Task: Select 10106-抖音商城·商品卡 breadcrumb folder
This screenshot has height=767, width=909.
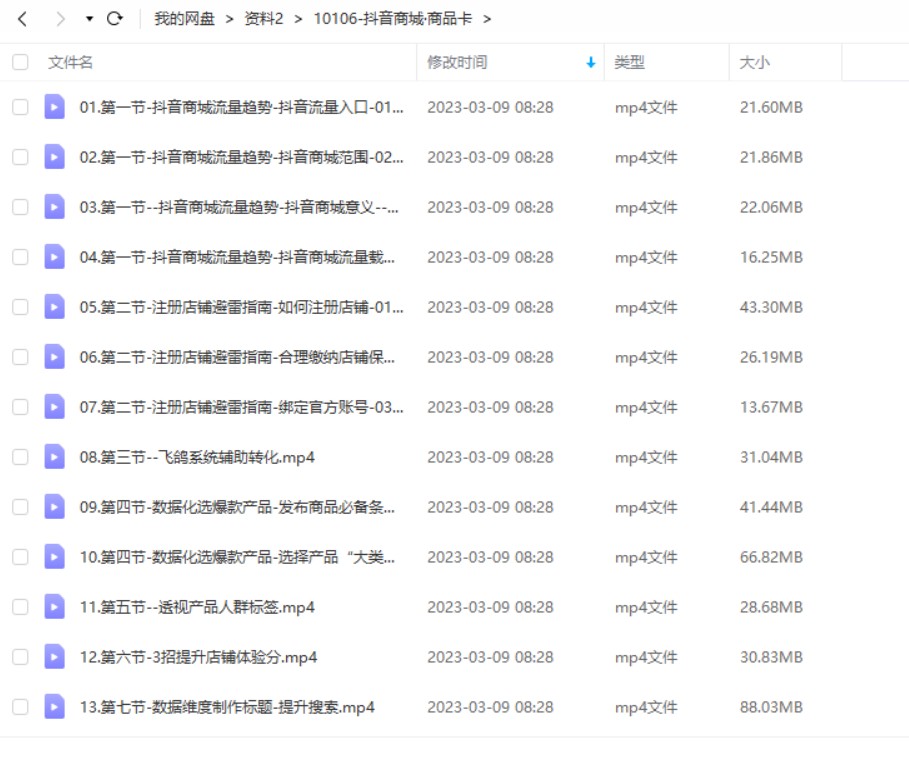Action: [392, 19]
